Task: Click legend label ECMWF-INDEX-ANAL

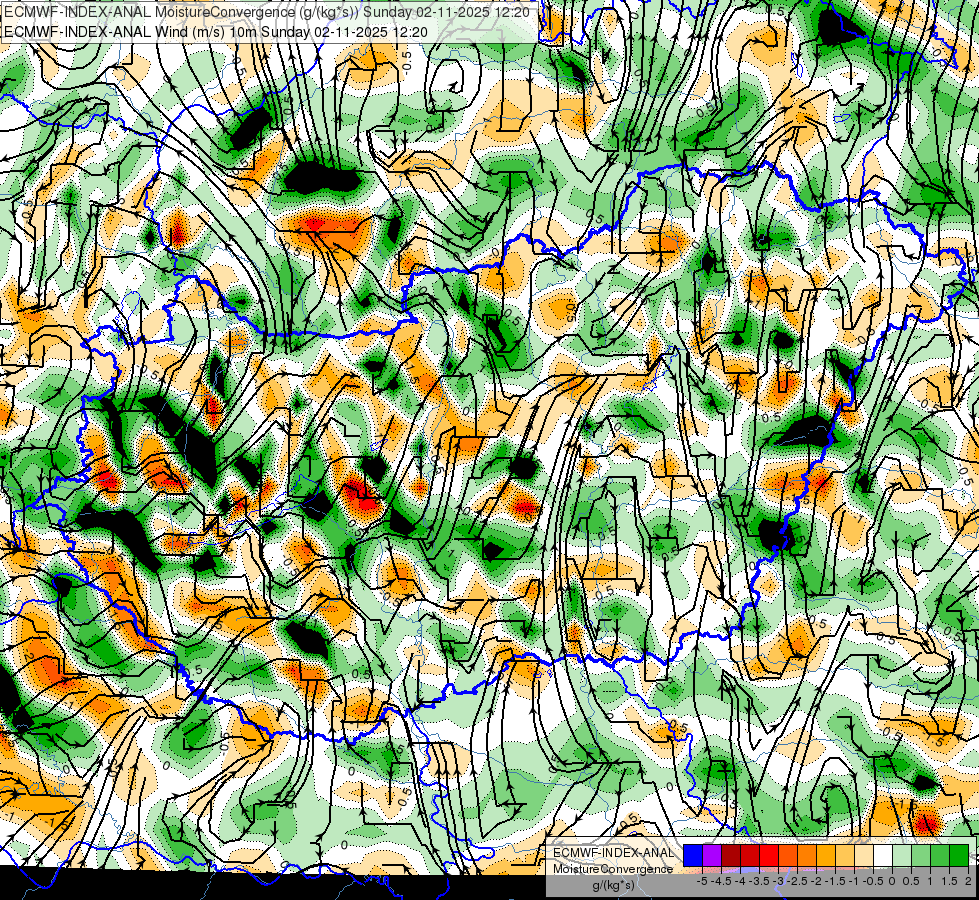Action: 613,853
